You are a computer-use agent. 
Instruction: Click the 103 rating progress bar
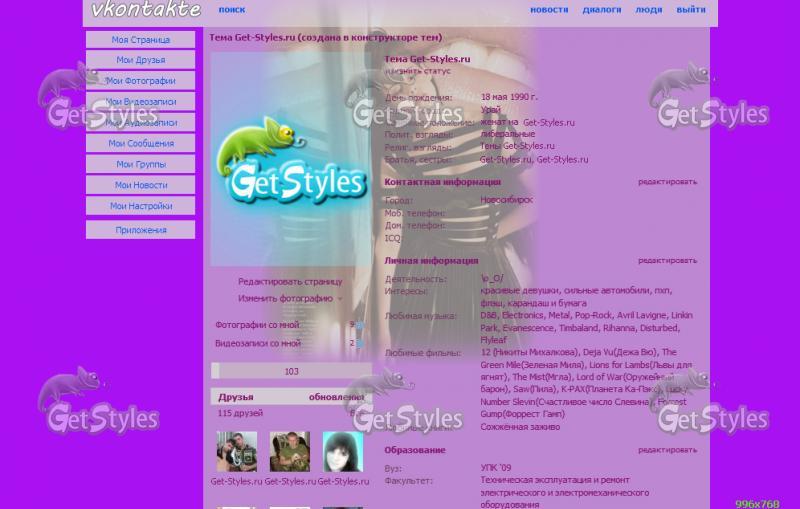click(x=291, y=371)
